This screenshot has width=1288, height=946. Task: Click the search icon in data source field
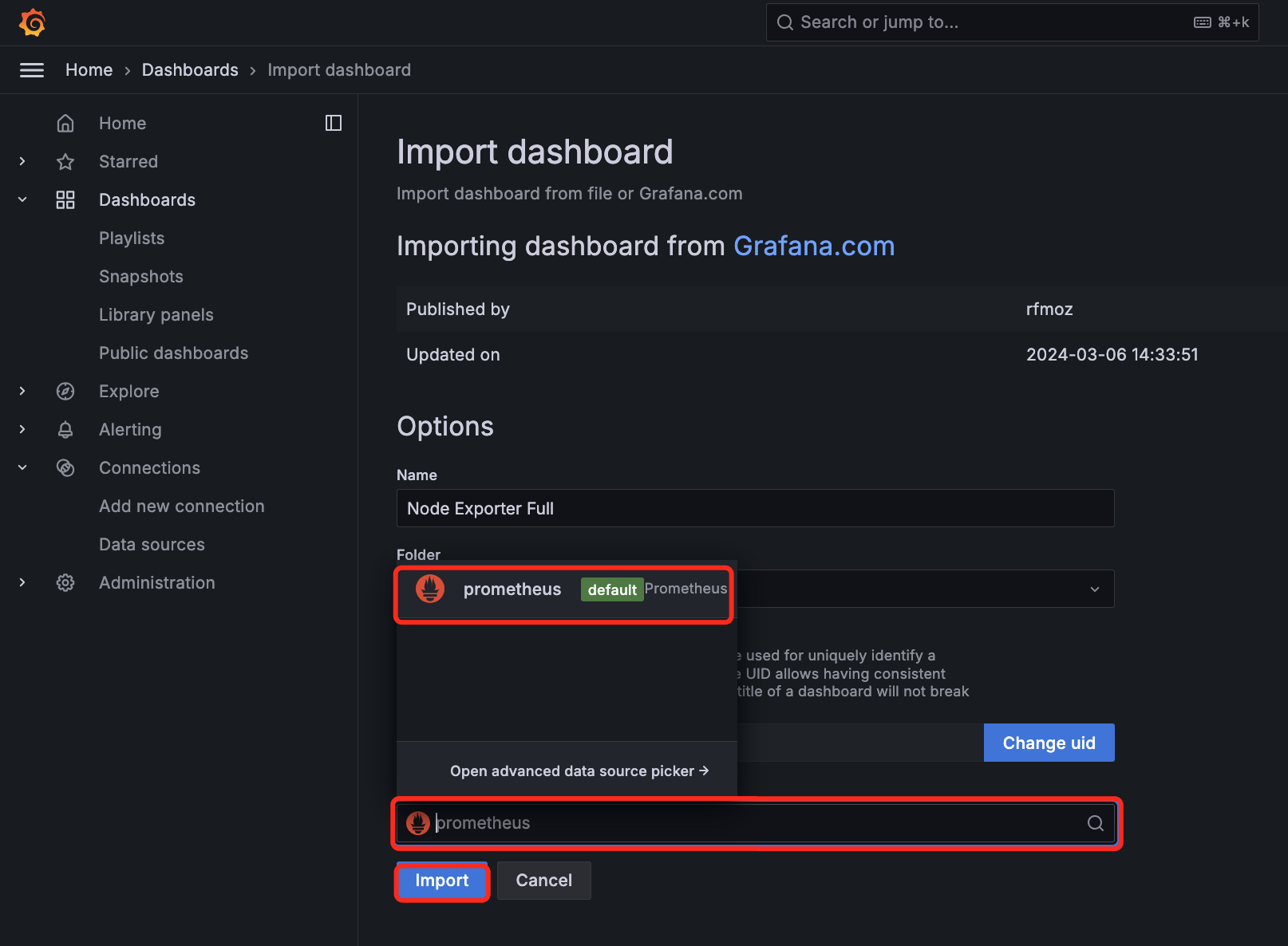pyautogui.click(x=1096, y=823)
